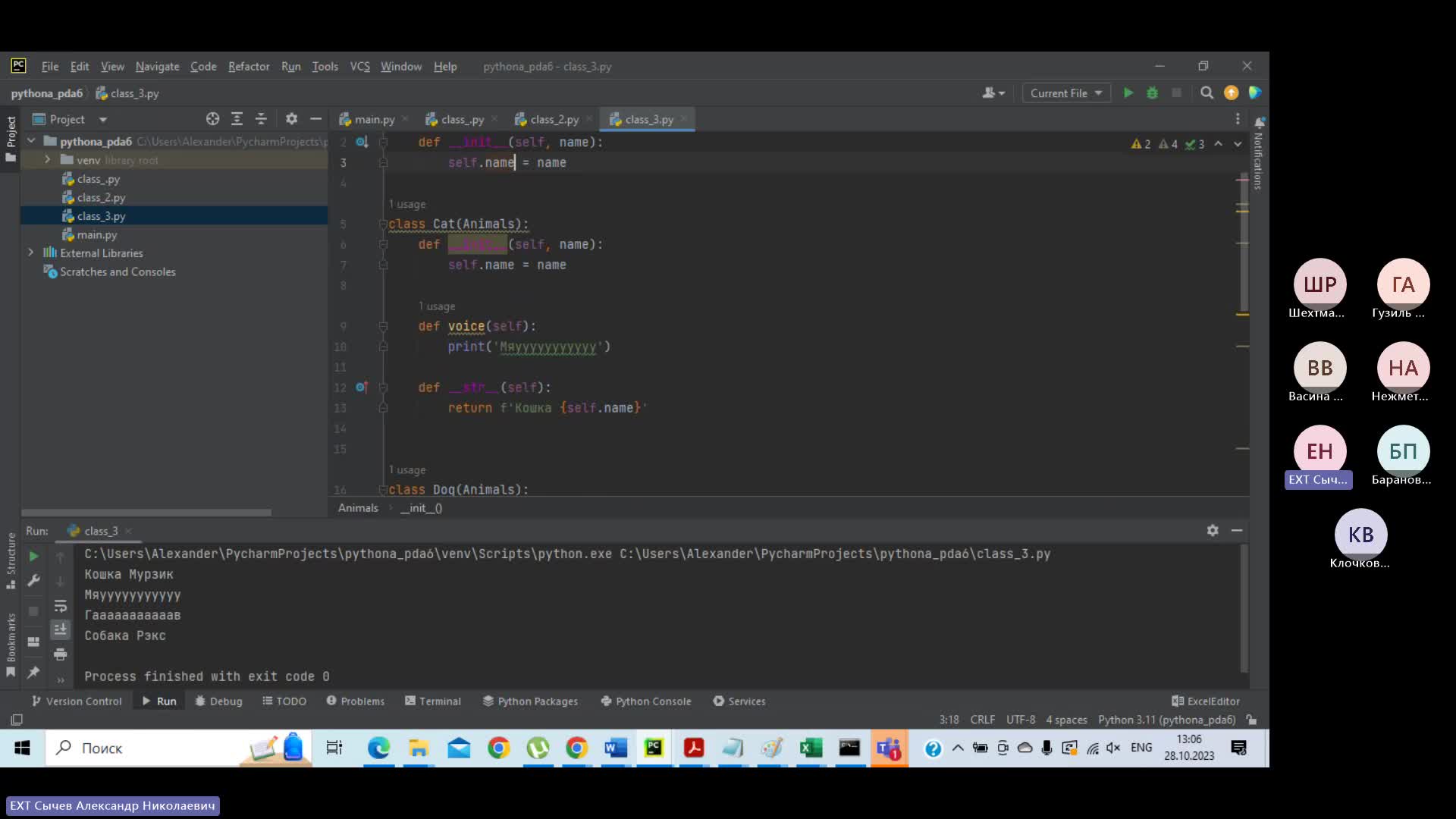Click the Project panel horizontal scrollbar
This screenshot has height=819, width=1456.
[x=146, y=513]
